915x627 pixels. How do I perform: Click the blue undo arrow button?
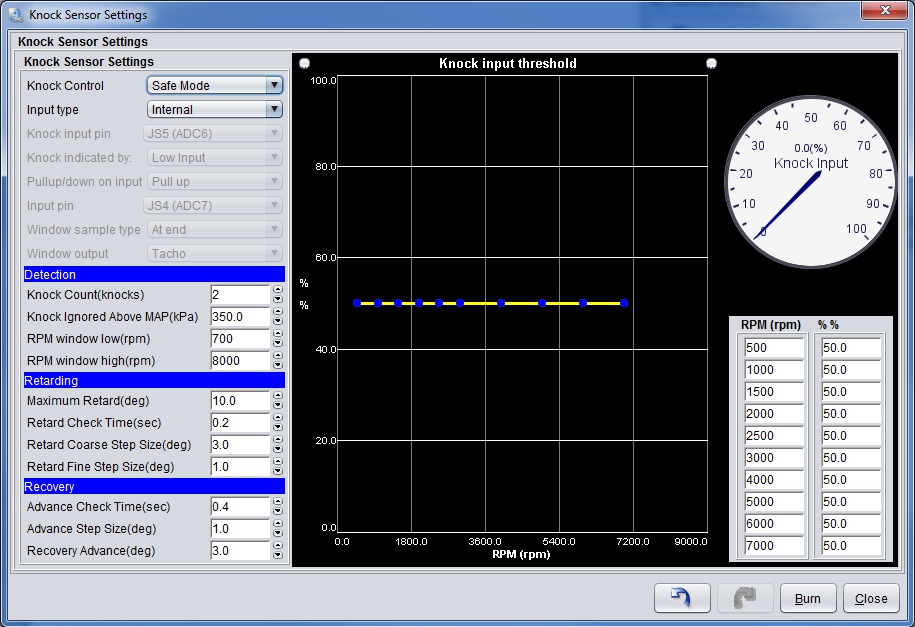pyautogui.click(x=682, y=598)
